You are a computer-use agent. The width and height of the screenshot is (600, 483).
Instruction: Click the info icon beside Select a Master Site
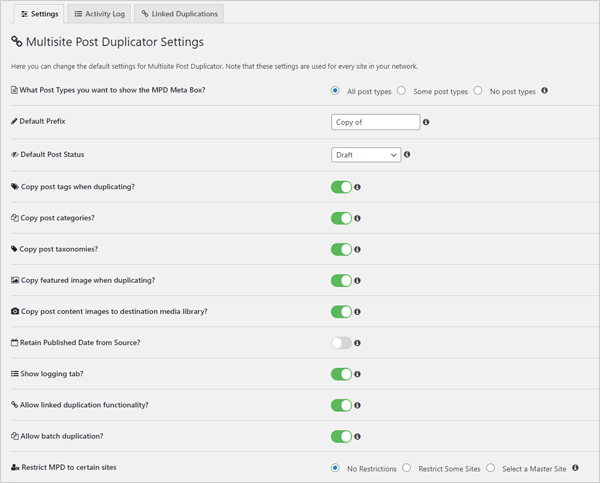(x=575, y=468)
